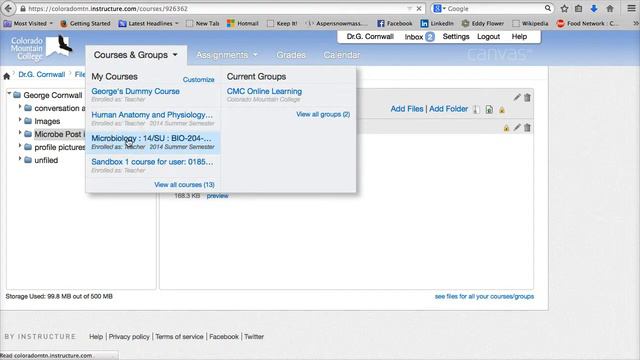Image resolution: width=640 pixels, height=360 pixels.
Task: Open the Help link in top bar
Action: click(519, 36)
